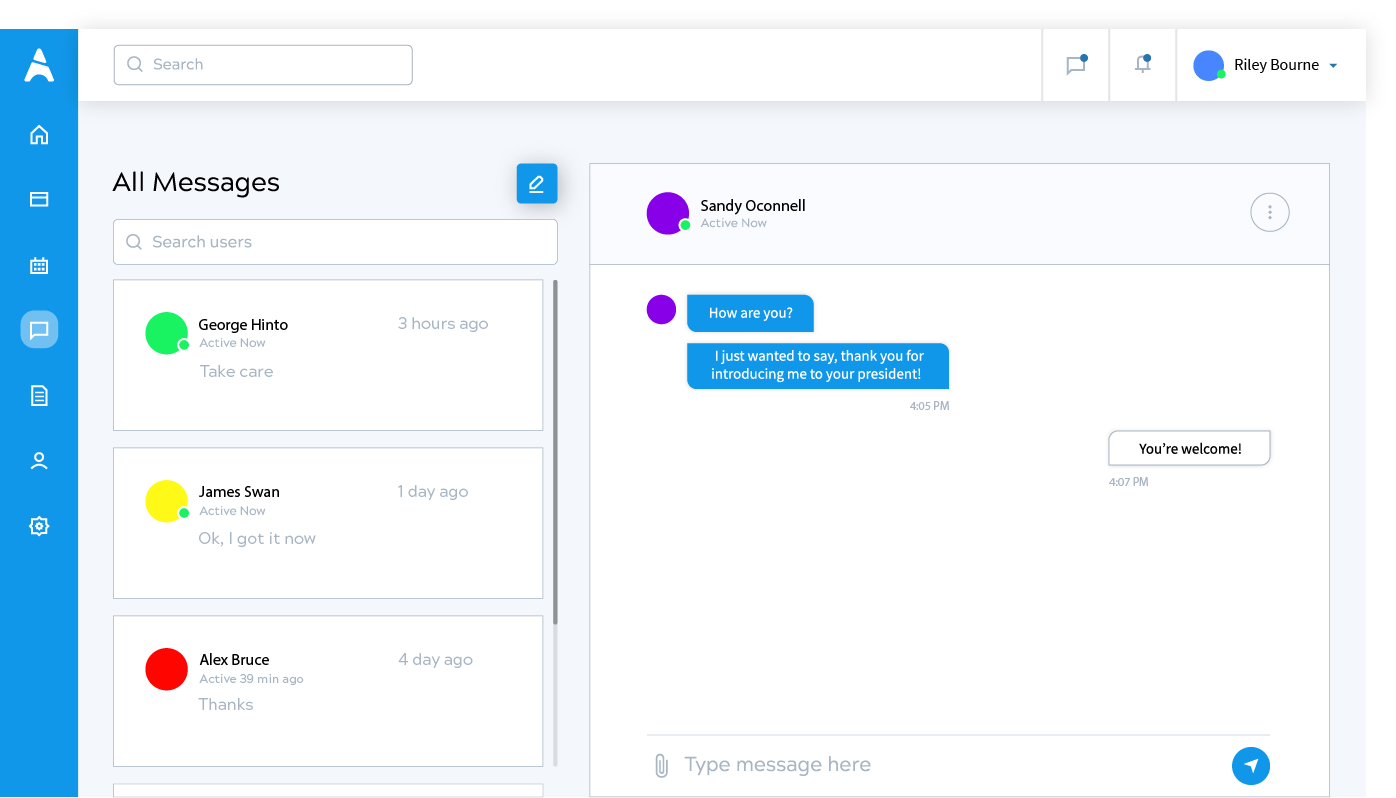Open the Alex Bruce conversation name

(x=234, y=660)
